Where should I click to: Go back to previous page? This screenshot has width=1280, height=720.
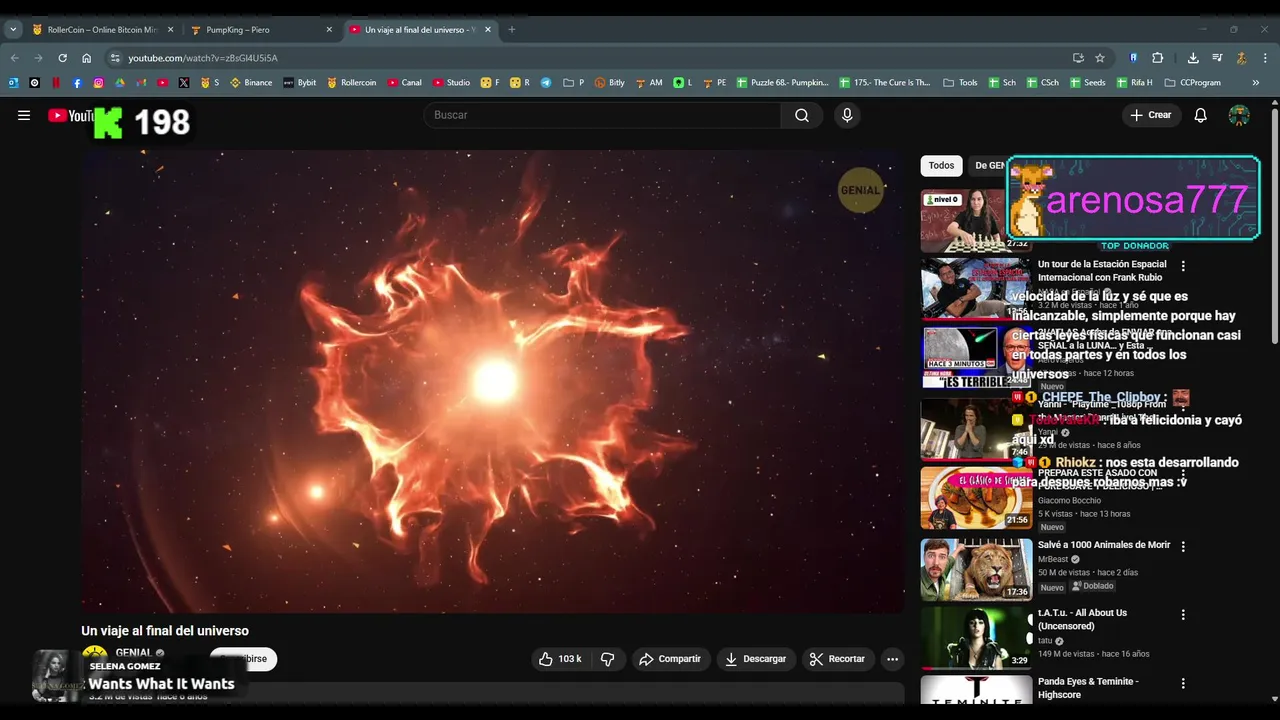[x=15, y=58]
